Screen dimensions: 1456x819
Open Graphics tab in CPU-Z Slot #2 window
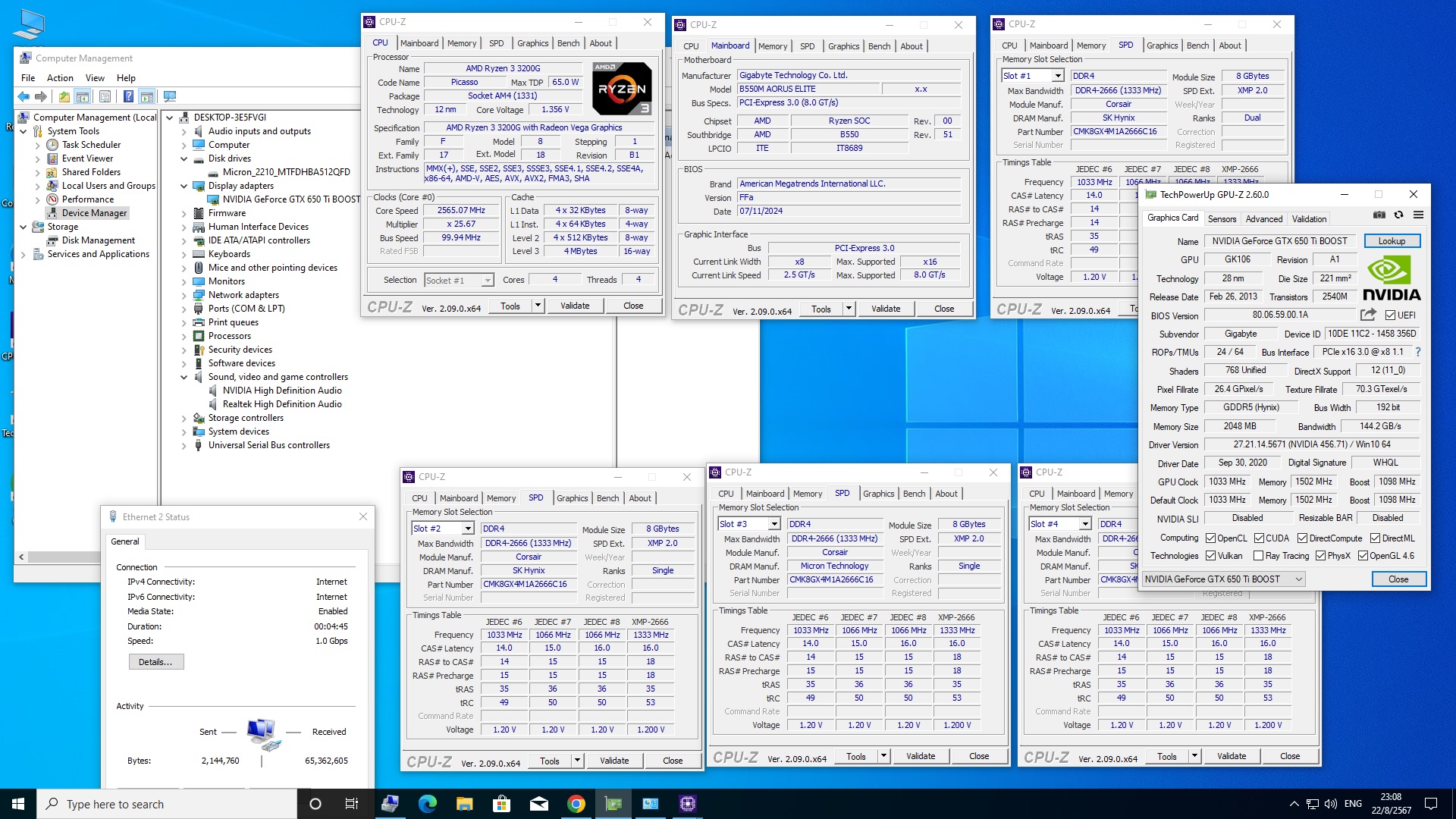572,498
